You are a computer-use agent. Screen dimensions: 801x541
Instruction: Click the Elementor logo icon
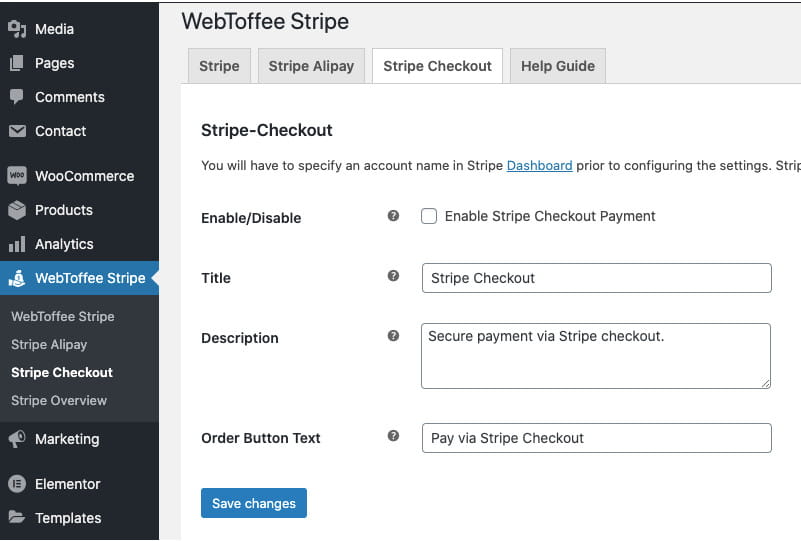(17, 483)
